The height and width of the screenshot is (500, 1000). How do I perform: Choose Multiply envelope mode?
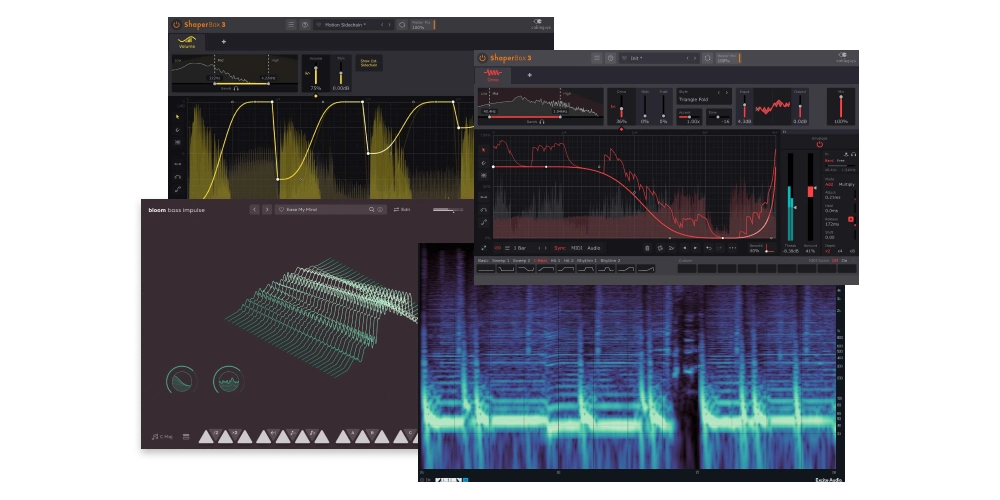(x=846, y=184)
